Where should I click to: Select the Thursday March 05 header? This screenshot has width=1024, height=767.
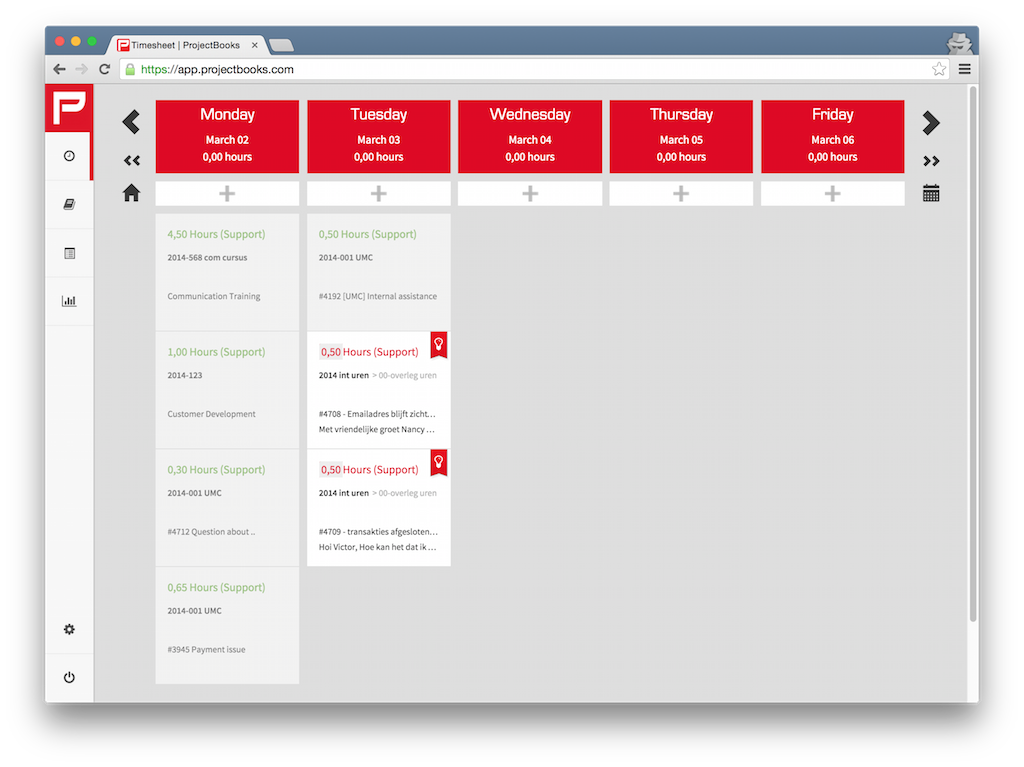pos(681,136)
